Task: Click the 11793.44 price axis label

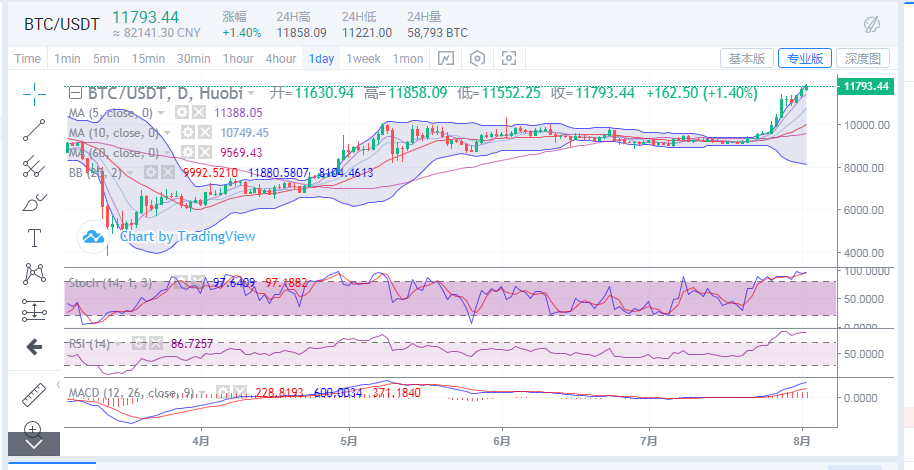Action: point(865,86)
